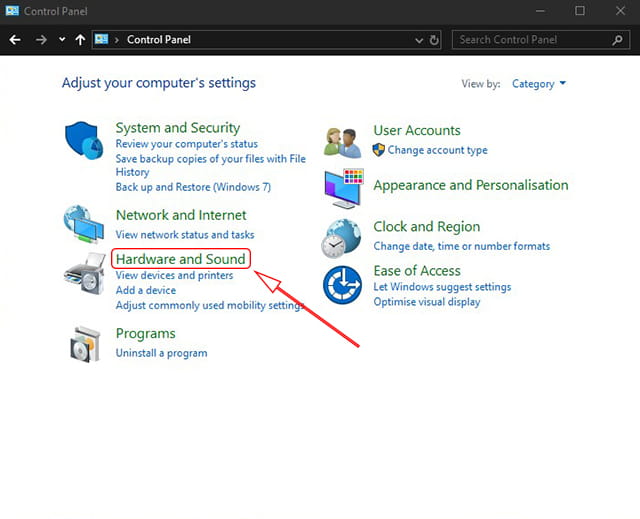640x519 pixels.
Task: Open Adjust commonly used mobility settings
Action: pyautogui.click(x=210, y=305)
